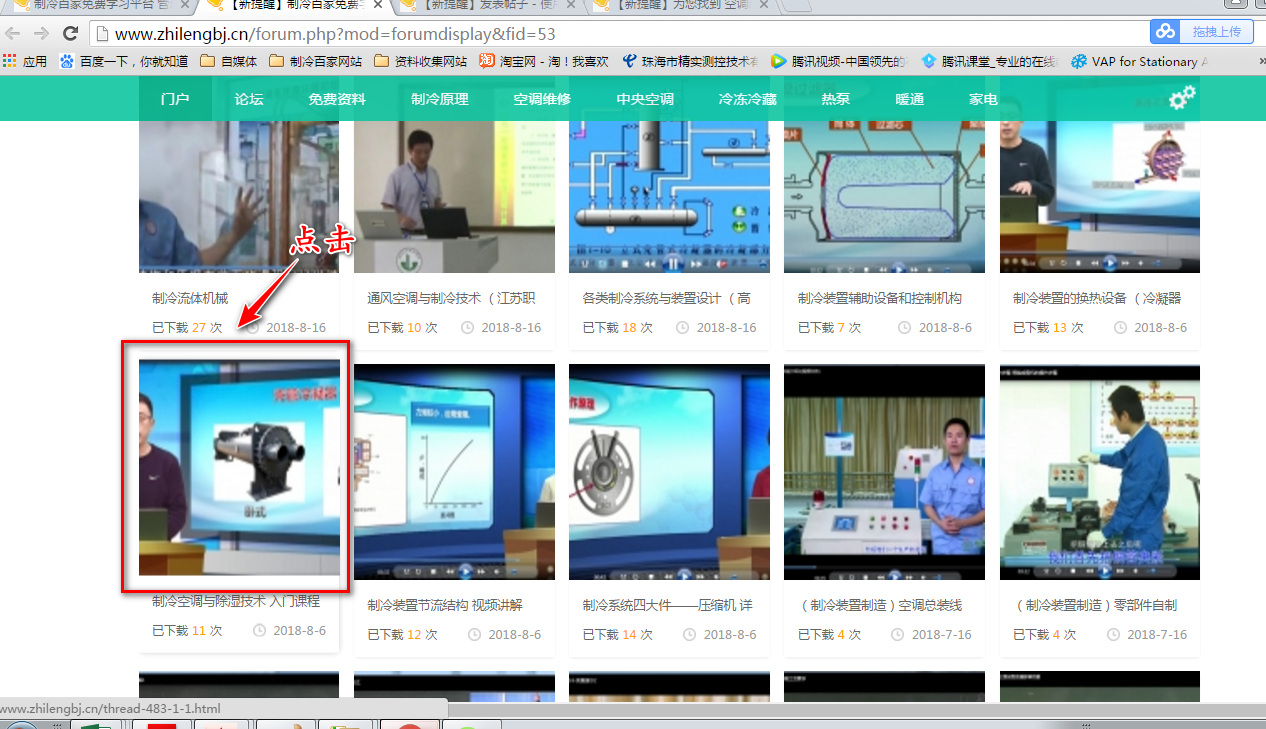Click the browser forward arrow
The width and height of the screenshot is (1266, 729).
41,33
